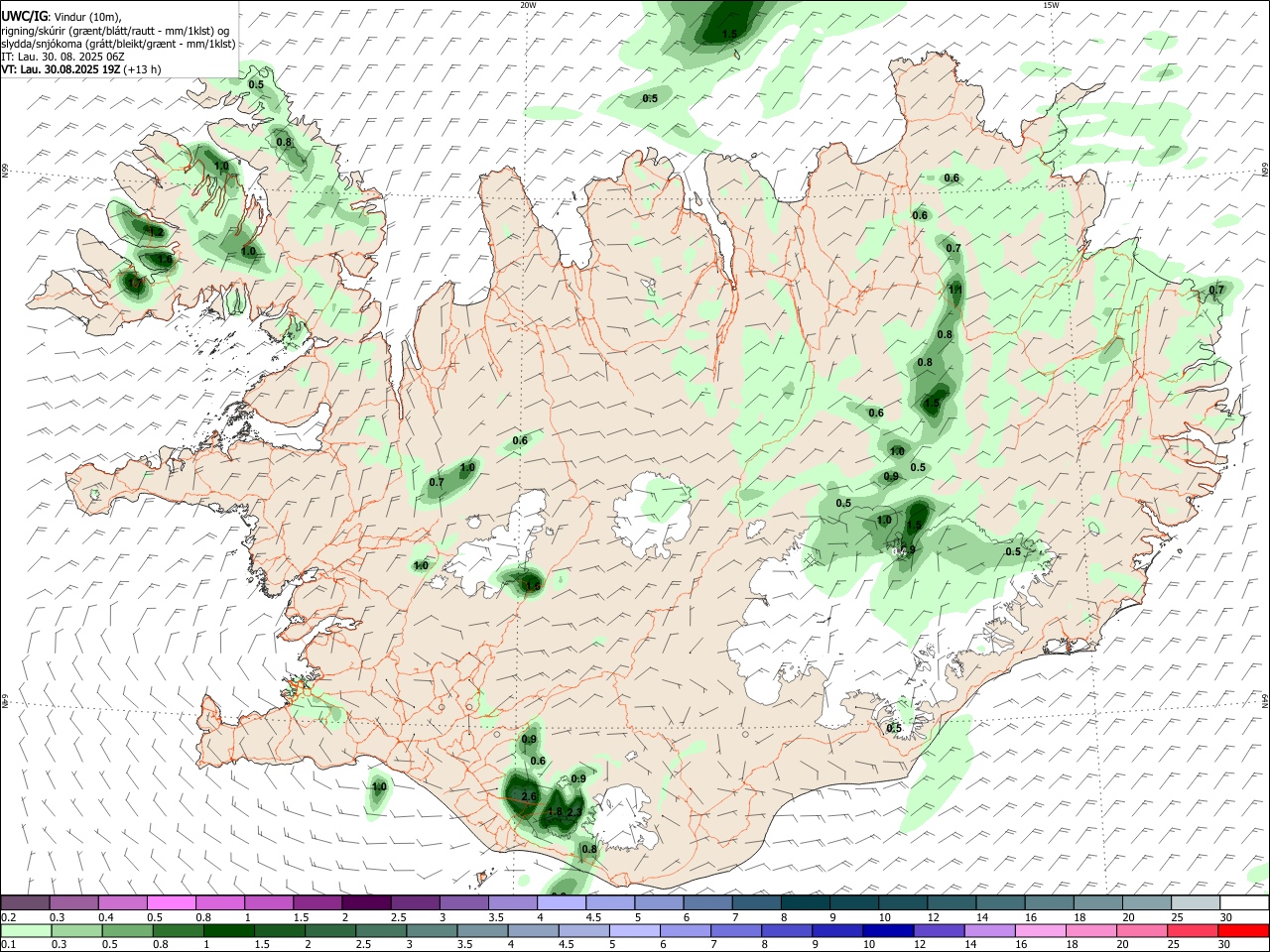Click the '0.1' label in the rain legend
This screenshot has width=1270, height=952.
pyautogui.click(x=9, y=945)
